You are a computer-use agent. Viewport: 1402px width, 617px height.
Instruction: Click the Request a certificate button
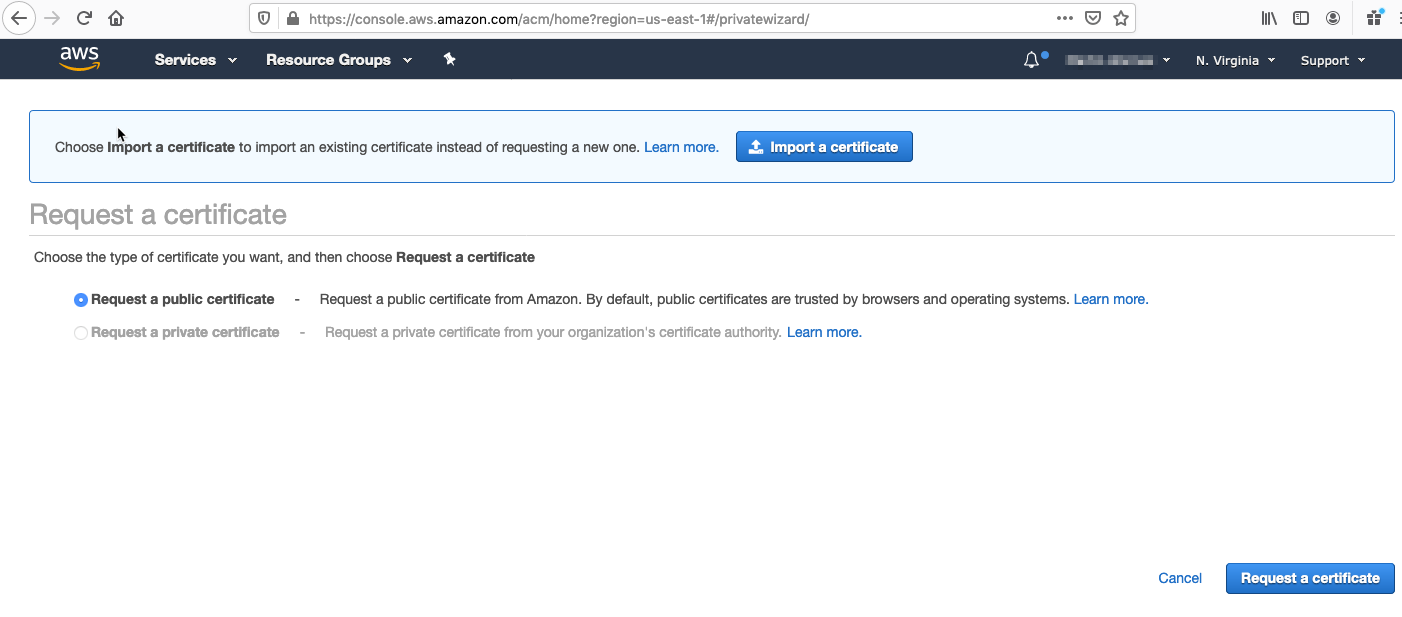pos(1310,578)
